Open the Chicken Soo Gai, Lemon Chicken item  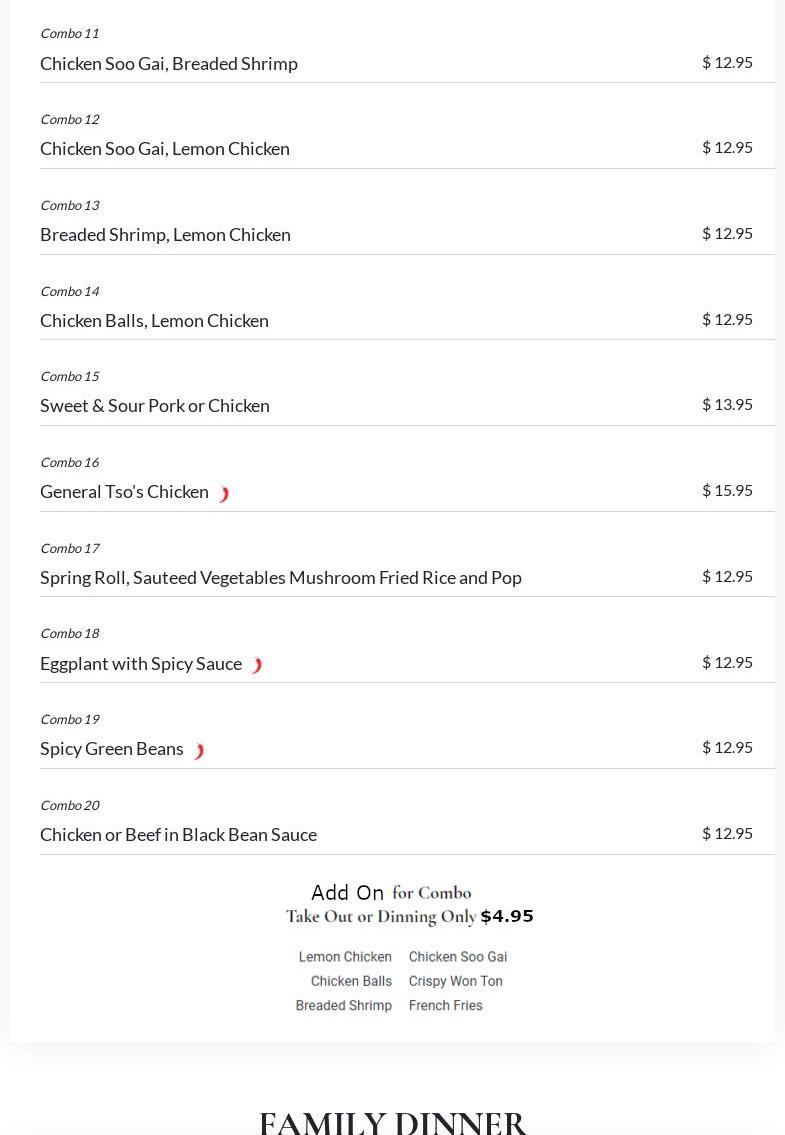point(165,148)
